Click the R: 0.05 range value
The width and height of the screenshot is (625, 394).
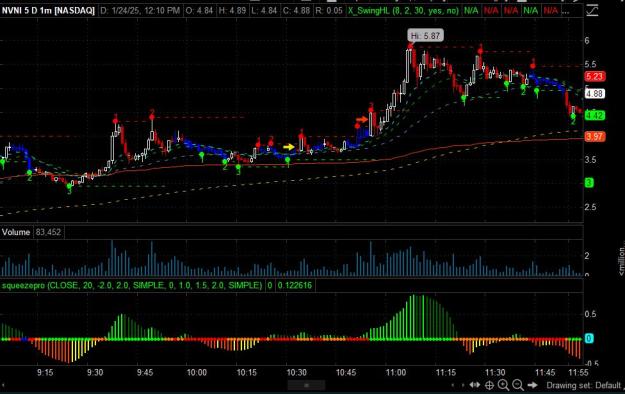(329, 11)
